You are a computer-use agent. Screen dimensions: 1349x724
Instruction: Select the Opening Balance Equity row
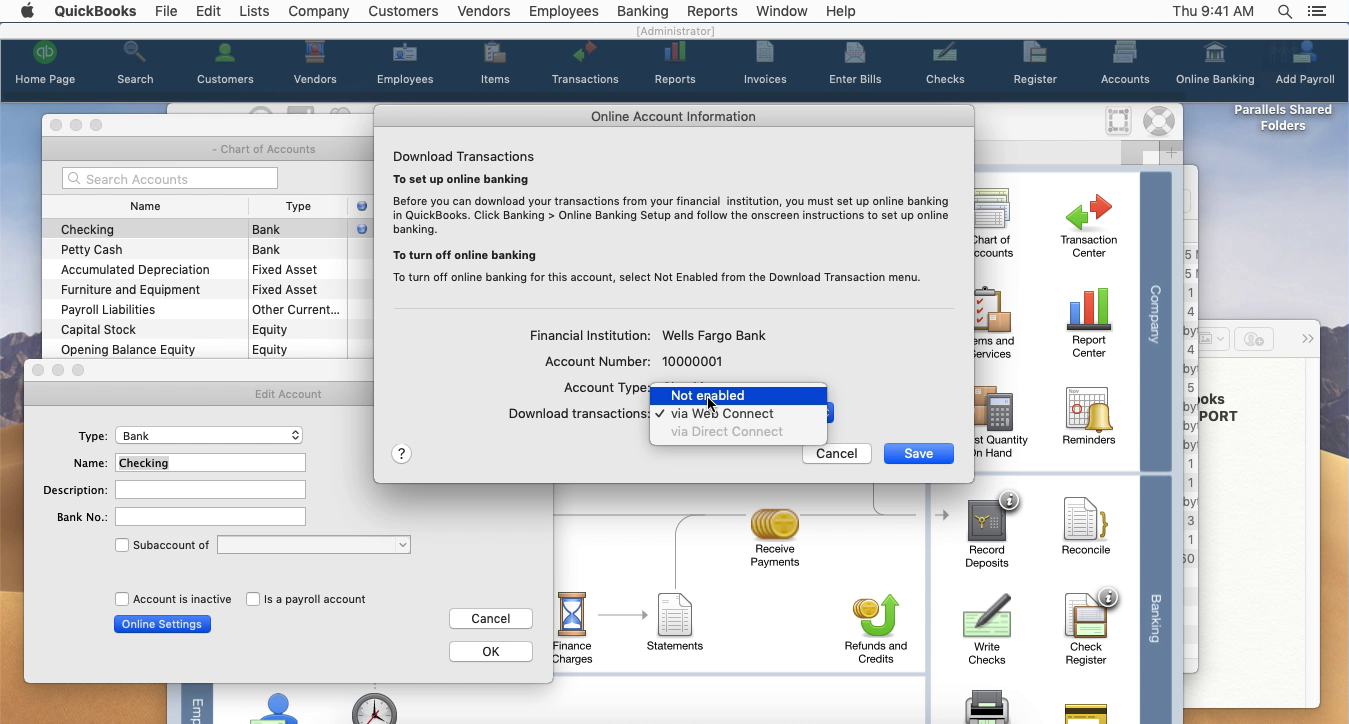(207, 350)
